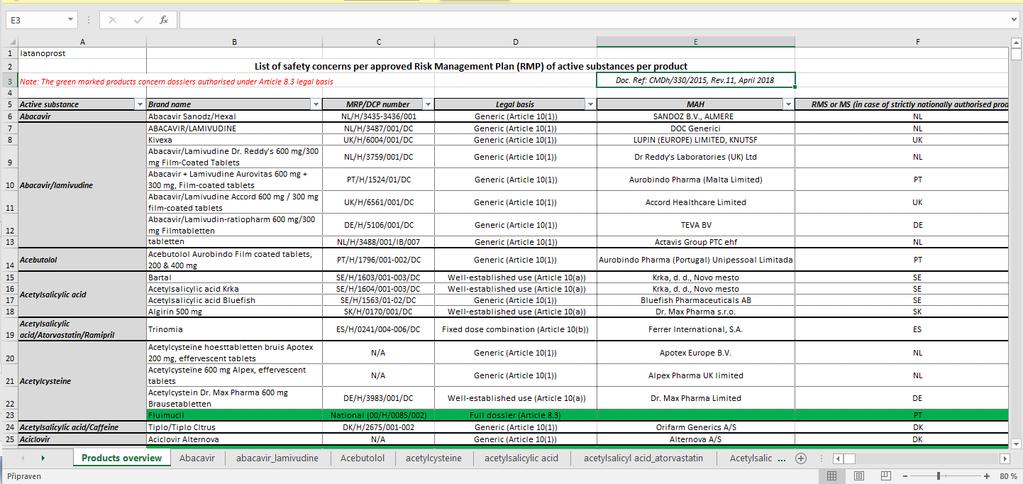Click the New sheet plus button
This screenshot has height=484, width=1023.
point(801,458)
